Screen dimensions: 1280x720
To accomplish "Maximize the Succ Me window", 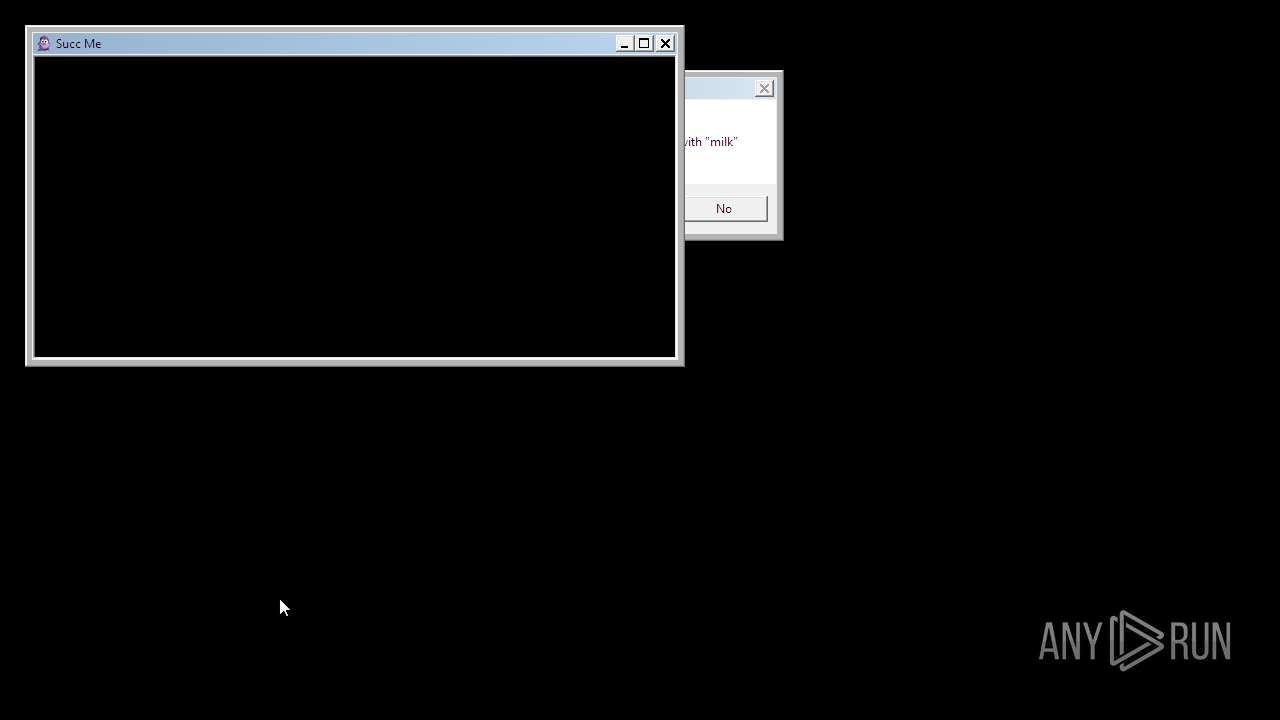I will [x=644, y=43].
